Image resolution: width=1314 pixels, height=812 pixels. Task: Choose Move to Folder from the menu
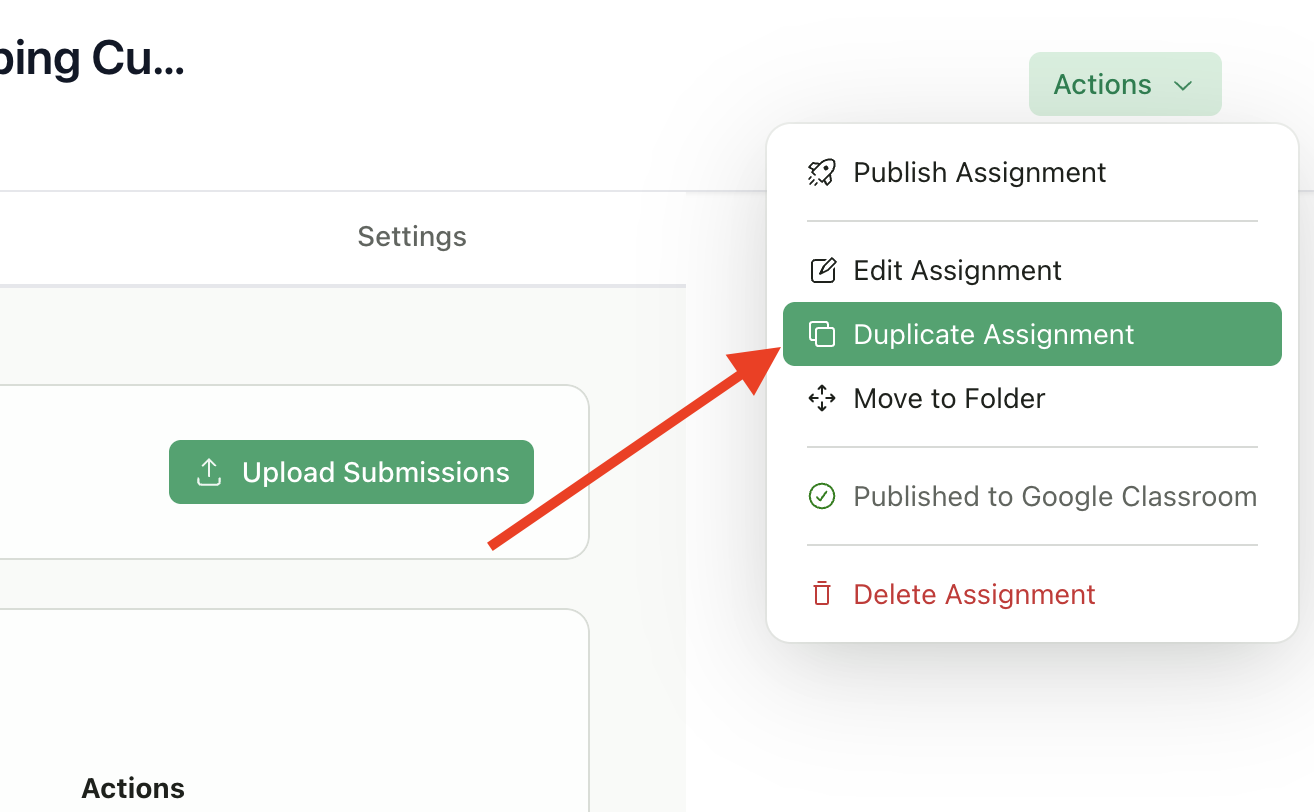point(949,398)
